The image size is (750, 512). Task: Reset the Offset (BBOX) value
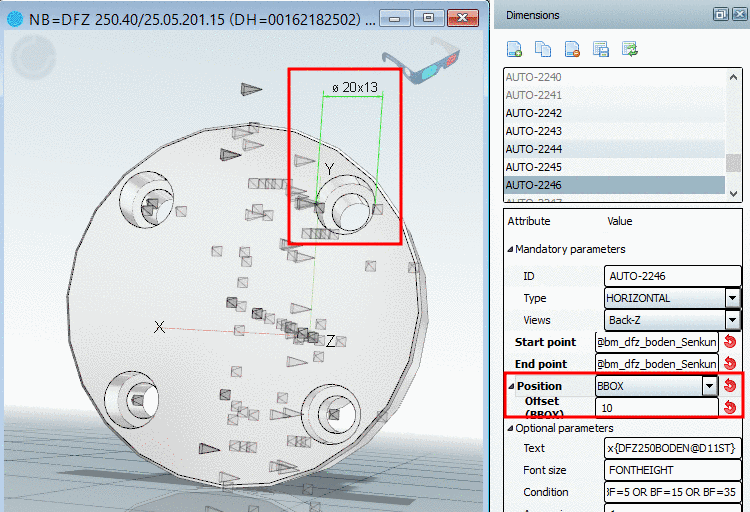coord(730,407)
